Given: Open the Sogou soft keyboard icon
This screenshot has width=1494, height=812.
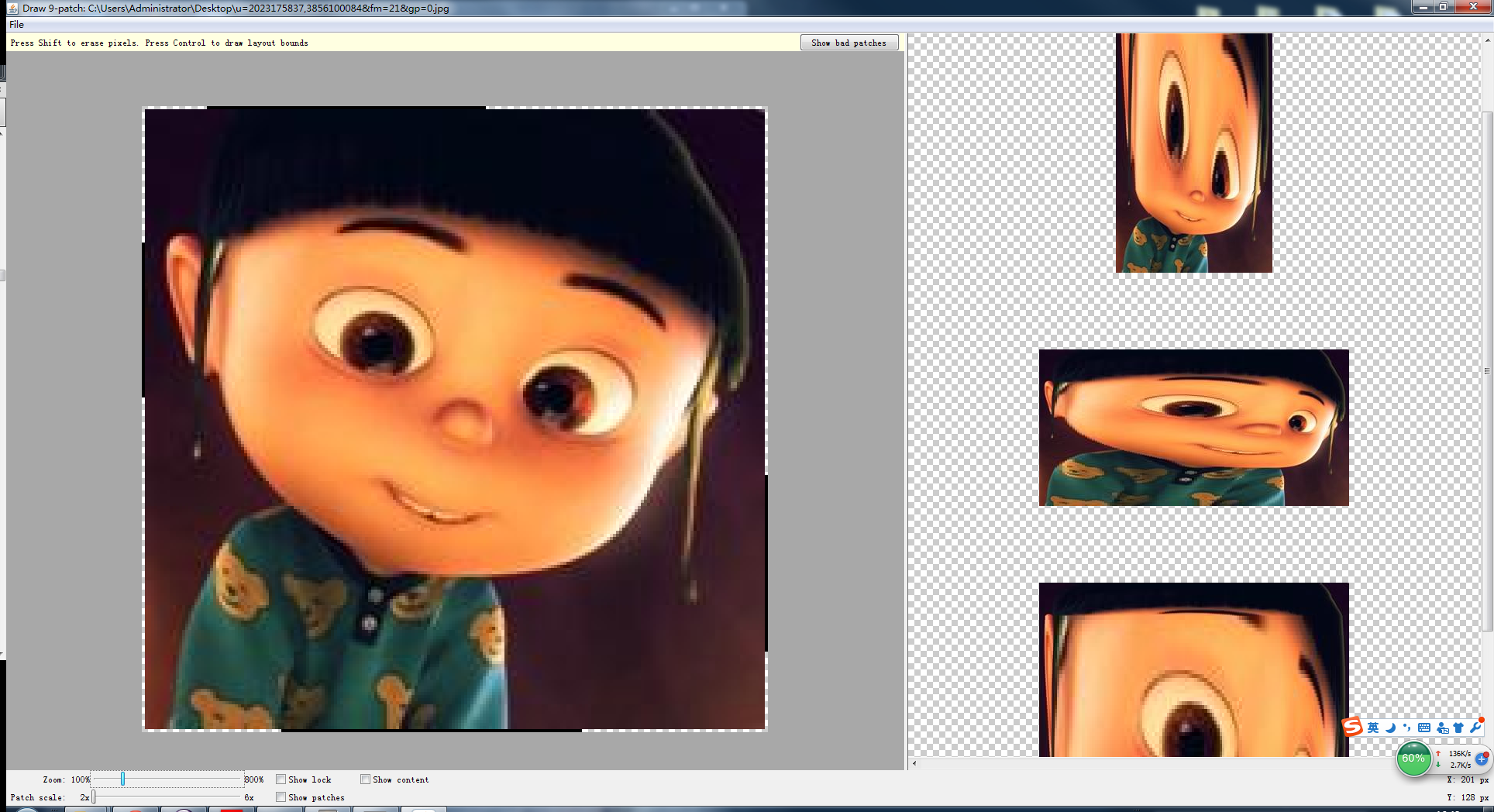Looking at the screenshot, I should 1424,728.
